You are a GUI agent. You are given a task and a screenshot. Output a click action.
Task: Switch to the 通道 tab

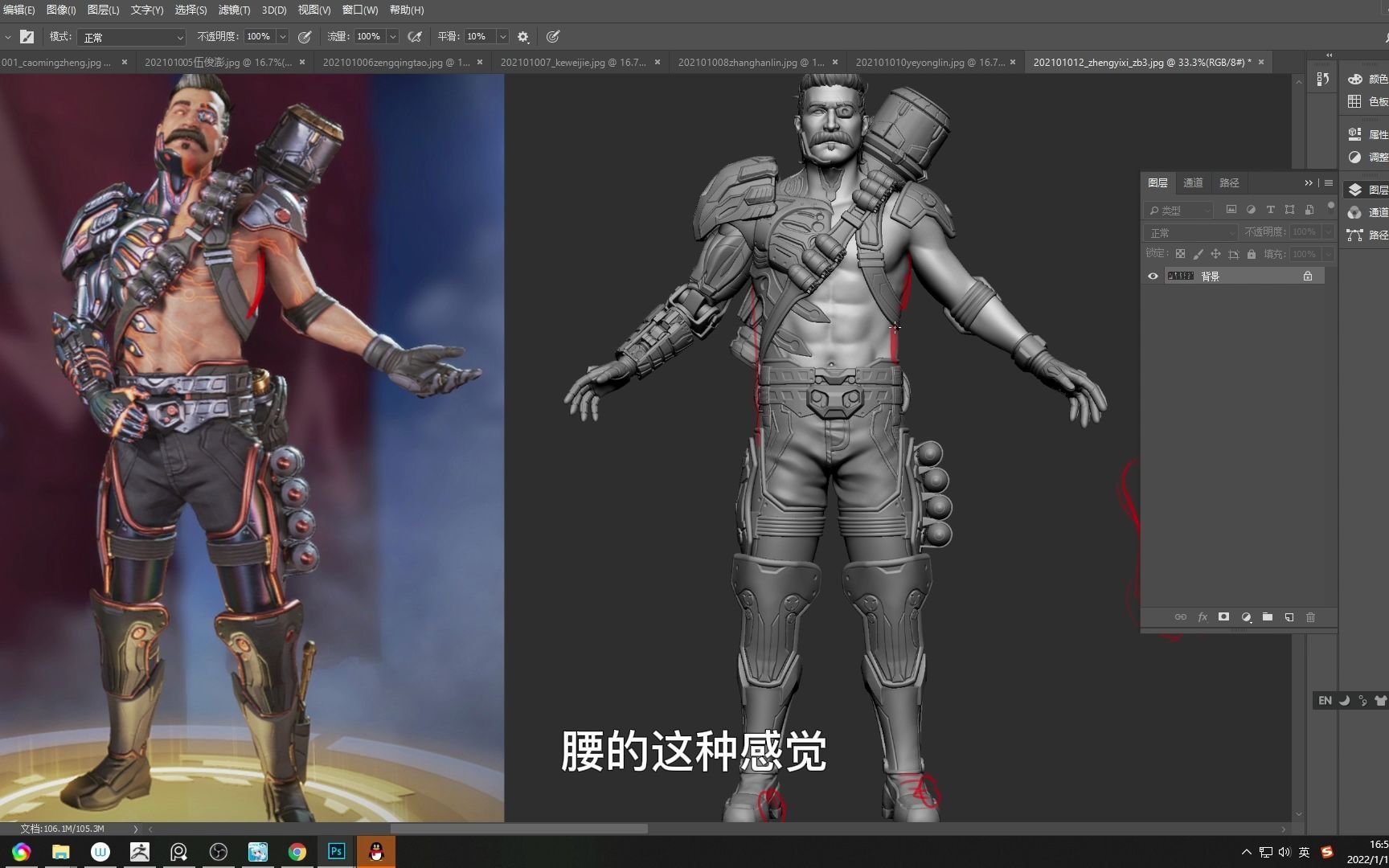(1193, 182)
